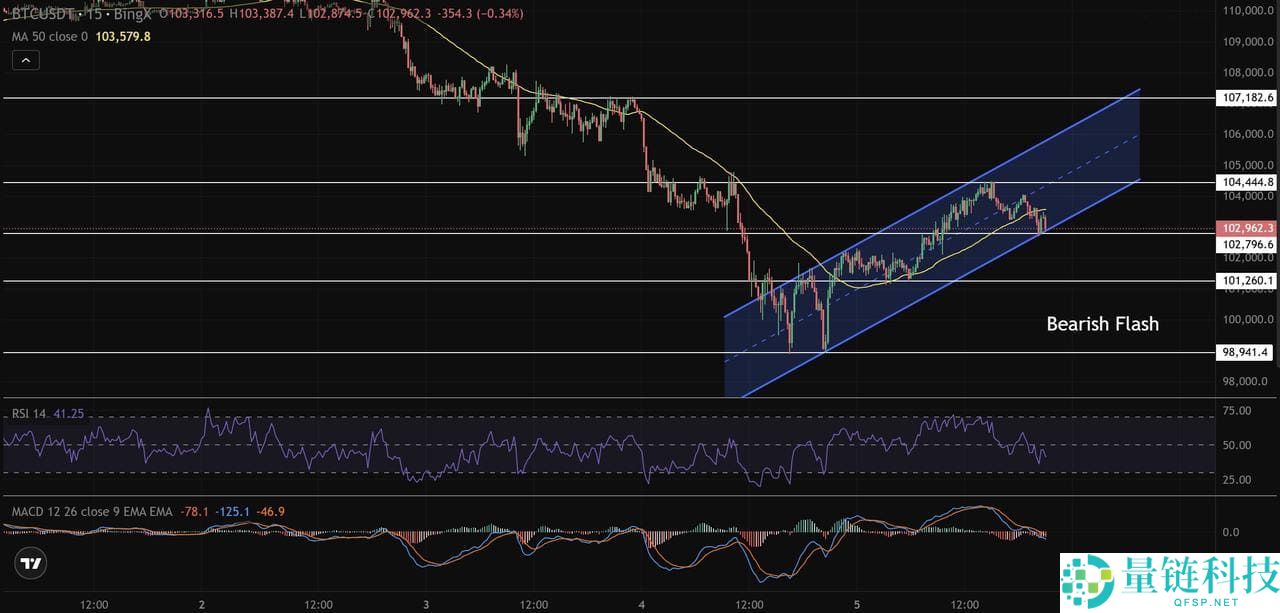1280x613 pixels.
Task: Select the MA 50 close indicator legend
Action: [x=50, y=36]
